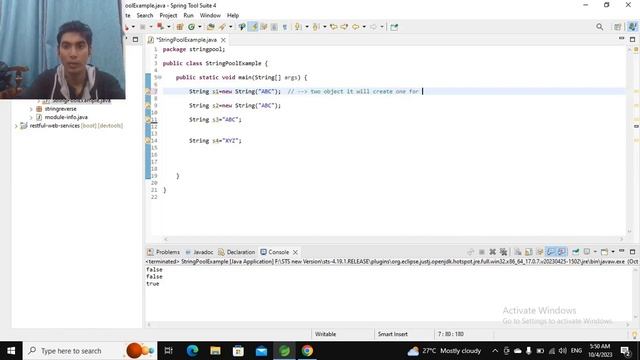Screen dimensions: 640x360
Task: Open the Next Annotation dropdown arrow
Action: [307, 27]
